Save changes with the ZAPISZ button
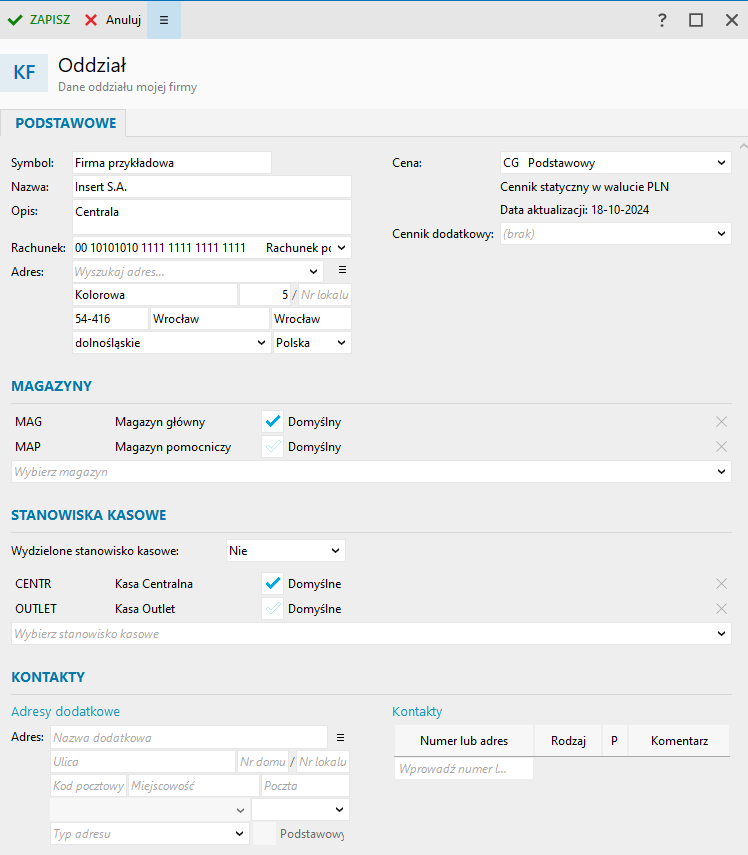Screen dimensions: 748x855 pos(40,20)
